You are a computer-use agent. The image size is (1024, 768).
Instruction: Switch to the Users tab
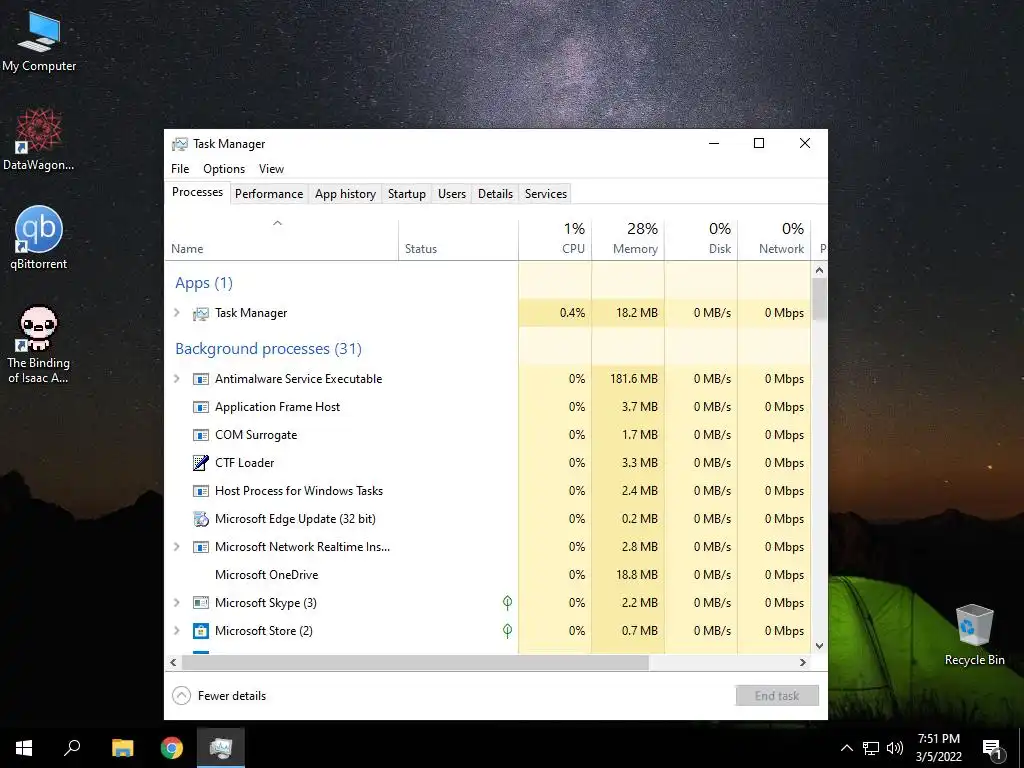pos(452,194)
